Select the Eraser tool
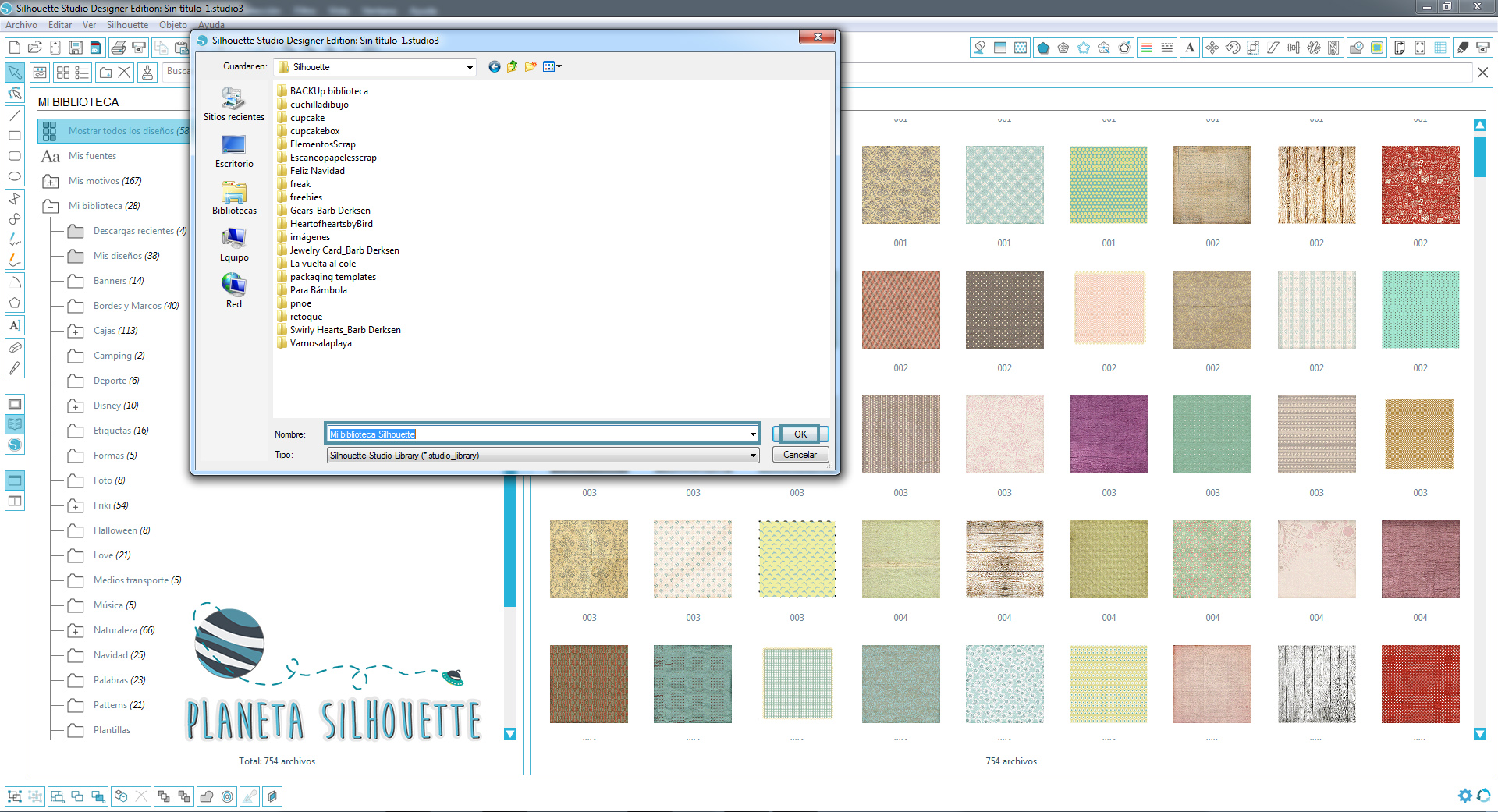This screenshot has height=812, width=1498. coord(15,347)
